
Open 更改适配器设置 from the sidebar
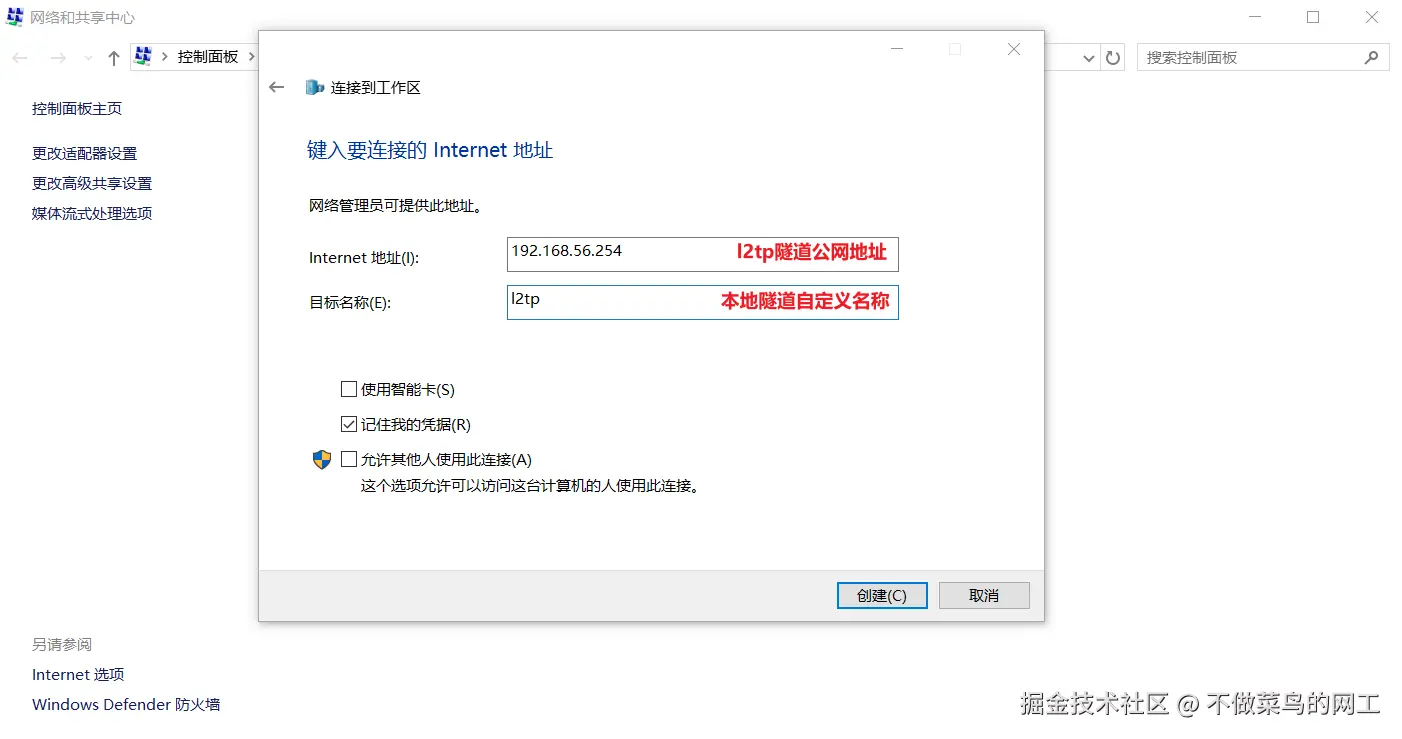click(85, 153)
